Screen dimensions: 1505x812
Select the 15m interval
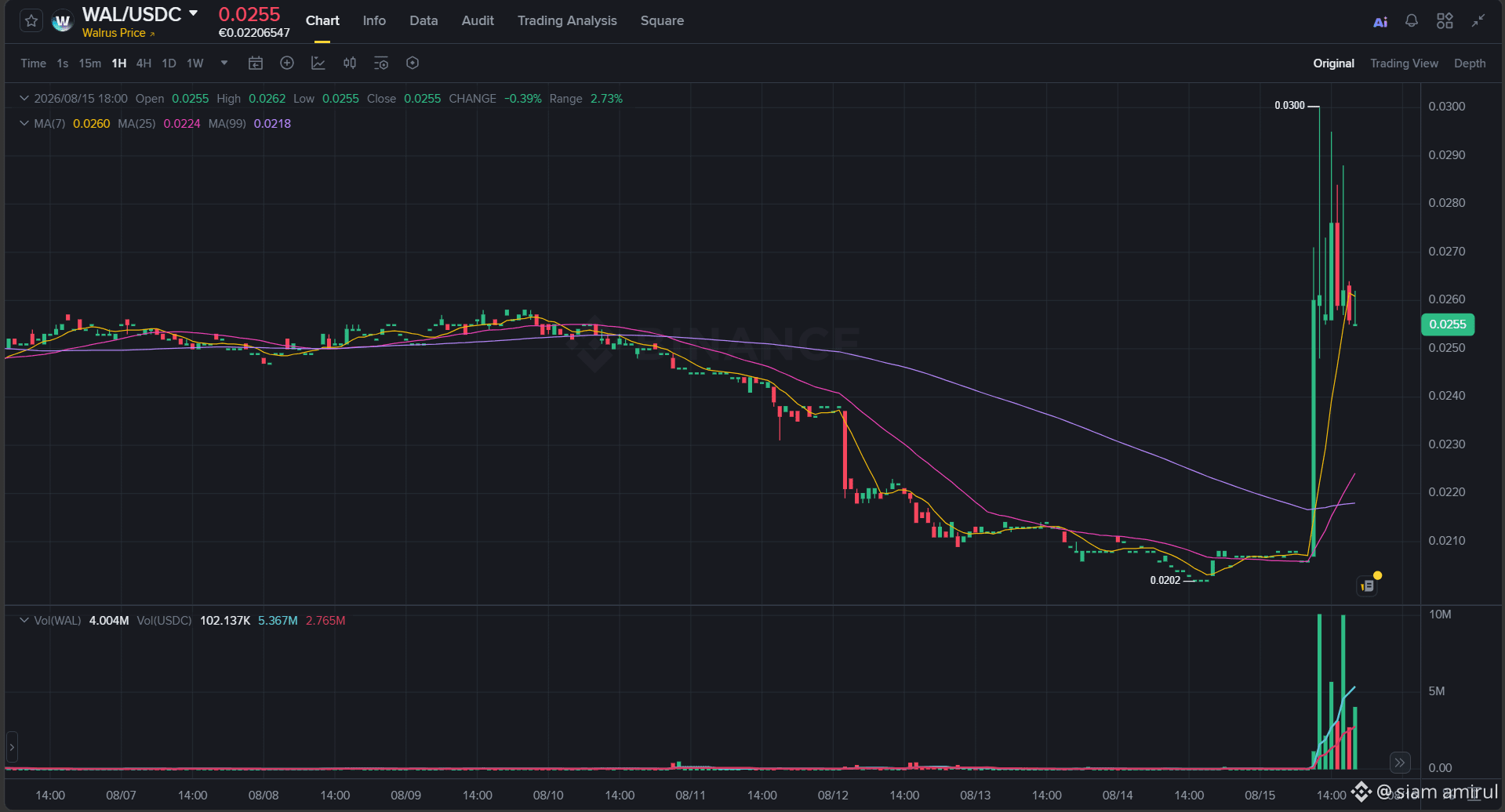[89, 63]
